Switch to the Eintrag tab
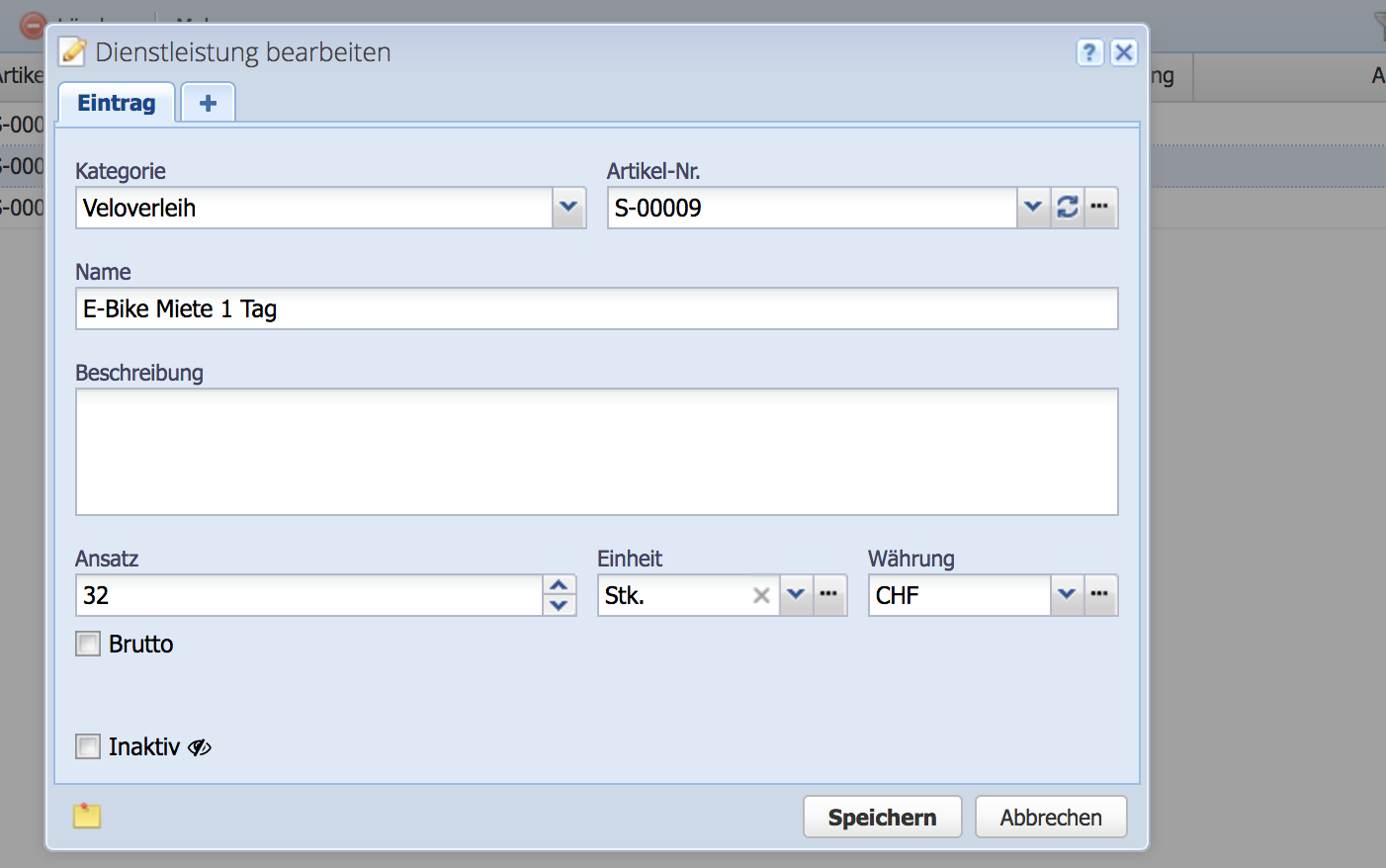 [x=116, y=102]
